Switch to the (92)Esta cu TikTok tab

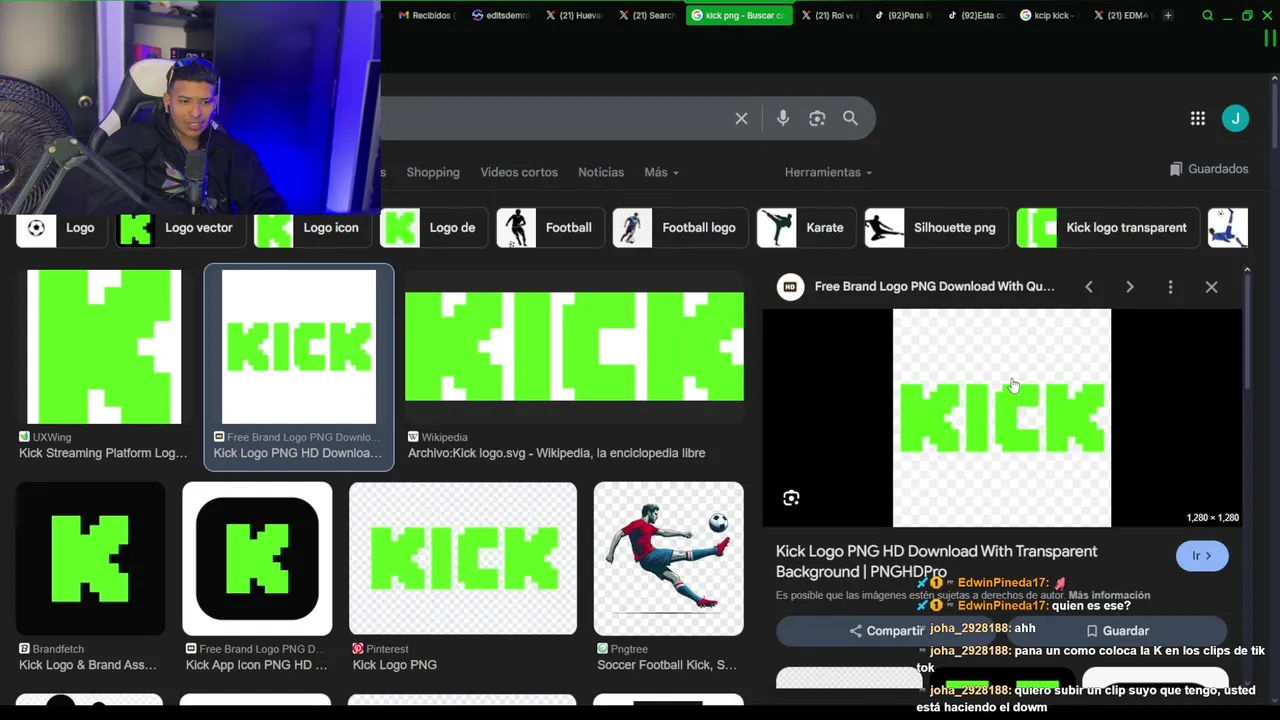977,15
